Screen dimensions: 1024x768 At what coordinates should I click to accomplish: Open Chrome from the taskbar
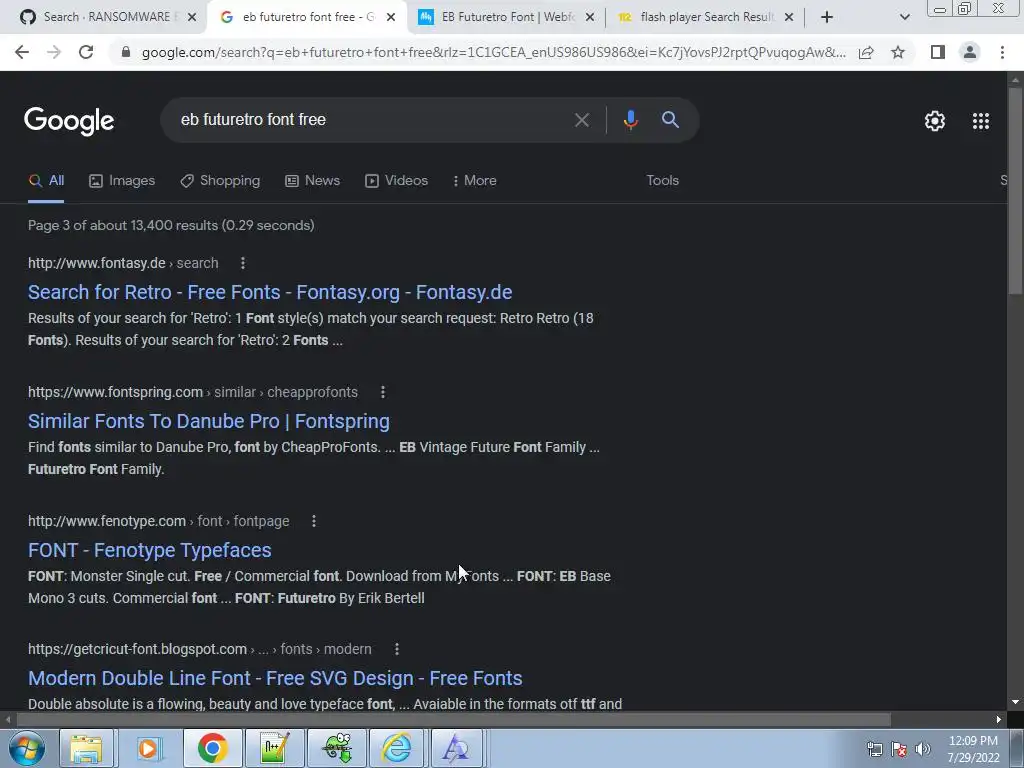(212, 748)
